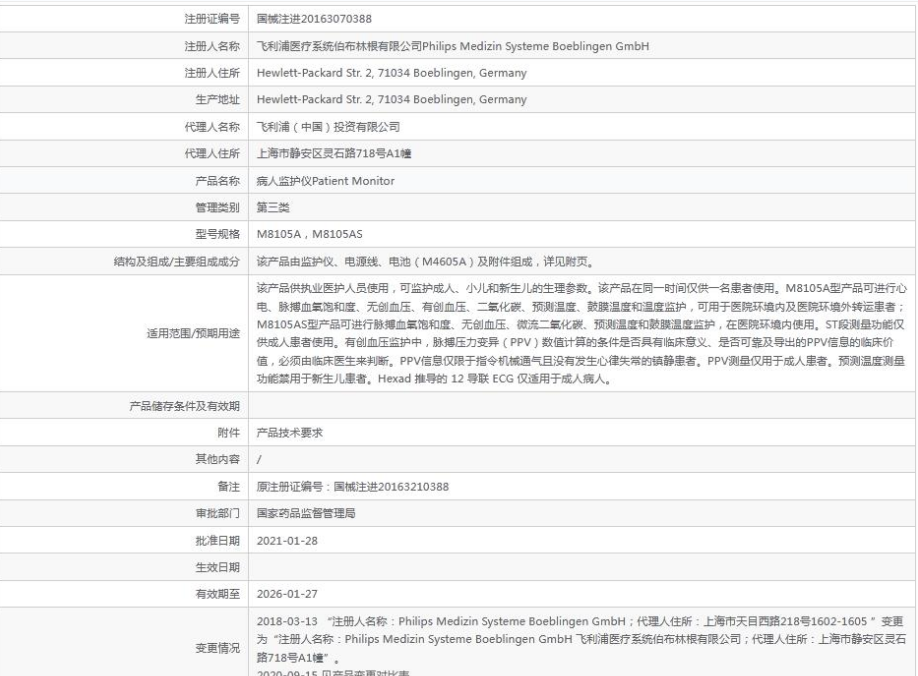This screenshot has height=676, width=918.
Task: Click the 注册人住所 address value
Action: click(392, 73)
